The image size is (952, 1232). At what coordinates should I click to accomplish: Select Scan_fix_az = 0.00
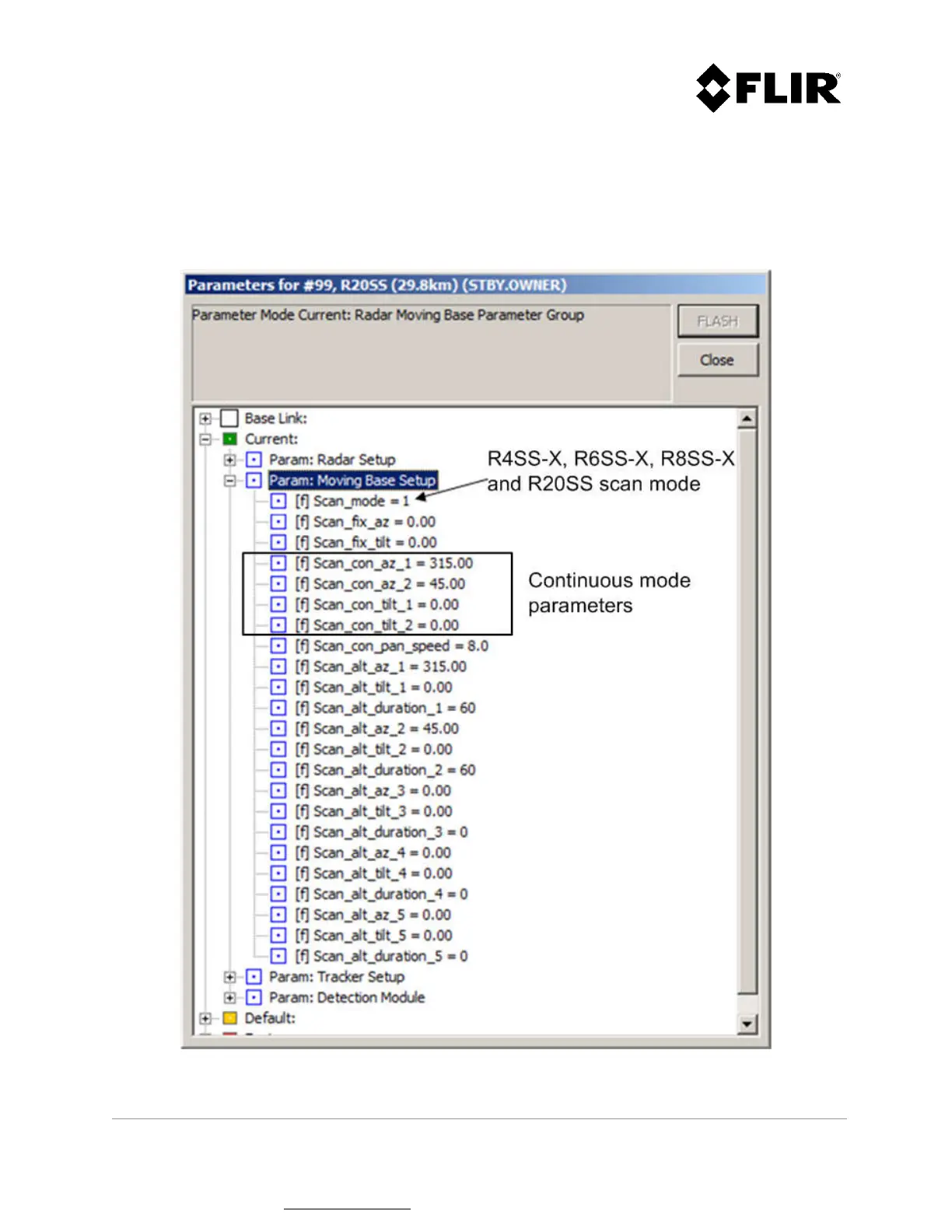coord(365,522)
